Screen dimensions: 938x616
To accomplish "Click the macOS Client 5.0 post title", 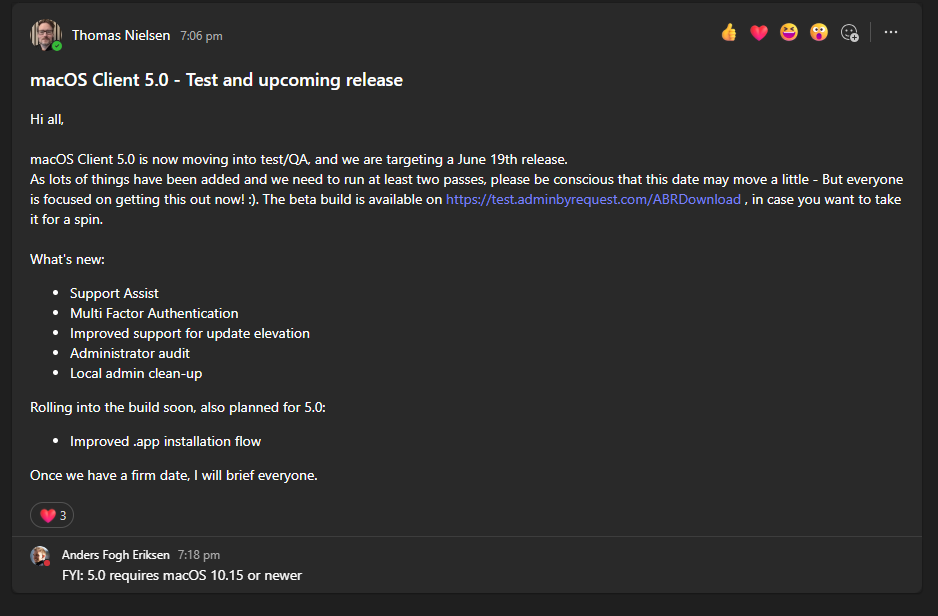I will [217, 80].
